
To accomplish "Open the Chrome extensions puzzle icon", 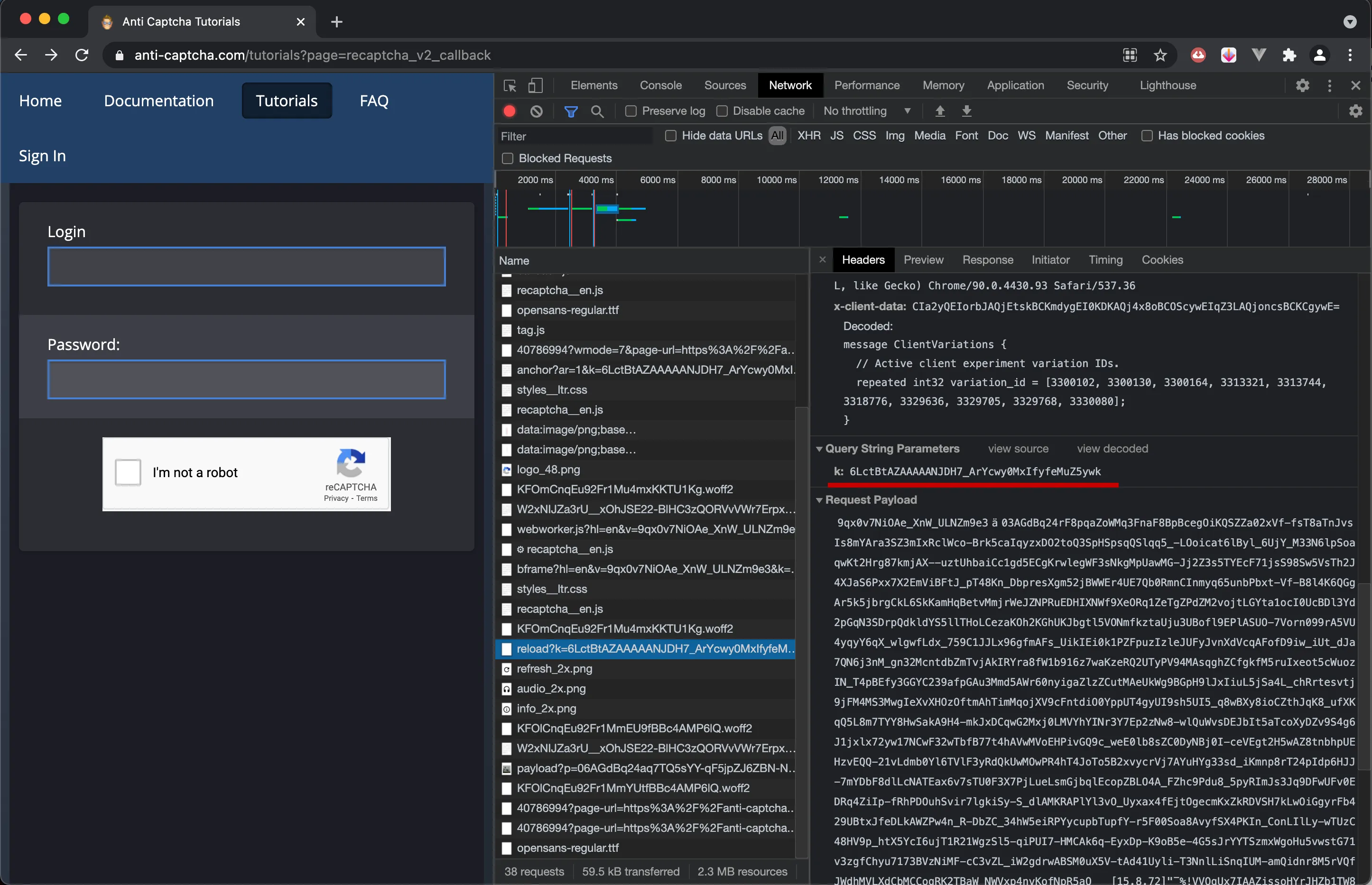I will pos(1289,55).
